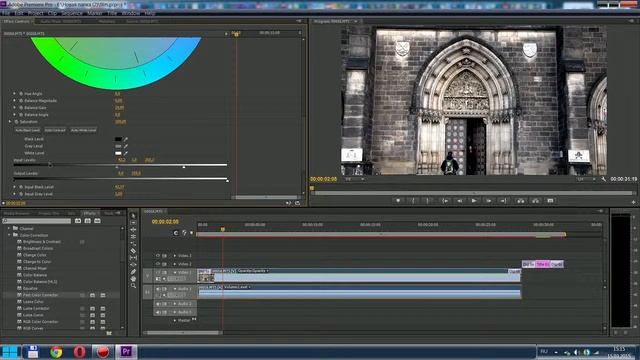Viewport: 640px width, 360px height.
Task: Expand Hue Angle property
Action: click(x=15, y=93)
